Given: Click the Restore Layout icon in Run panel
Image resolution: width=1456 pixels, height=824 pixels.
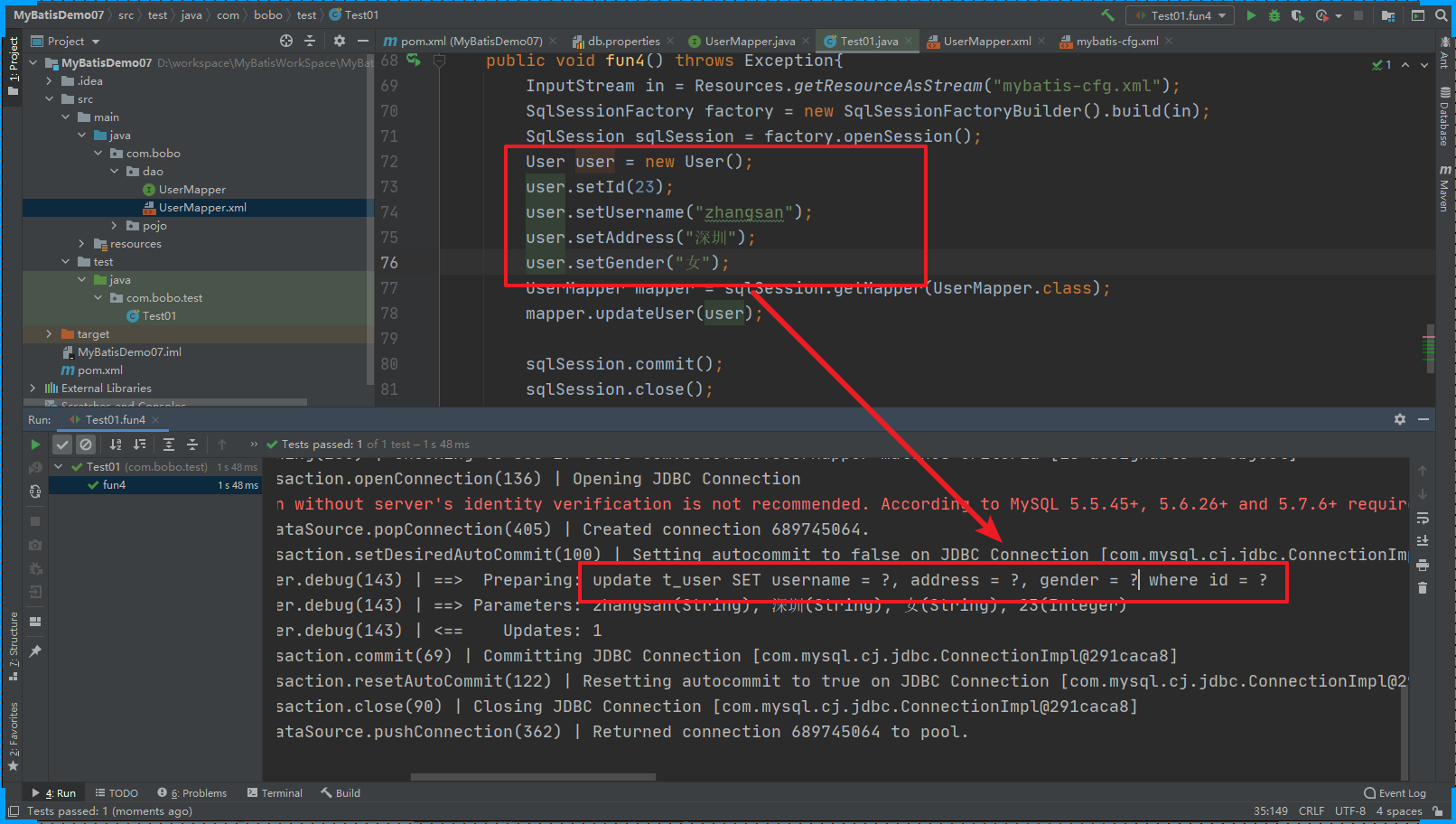Looking at the screenshot, I should (x=35, y=622).
